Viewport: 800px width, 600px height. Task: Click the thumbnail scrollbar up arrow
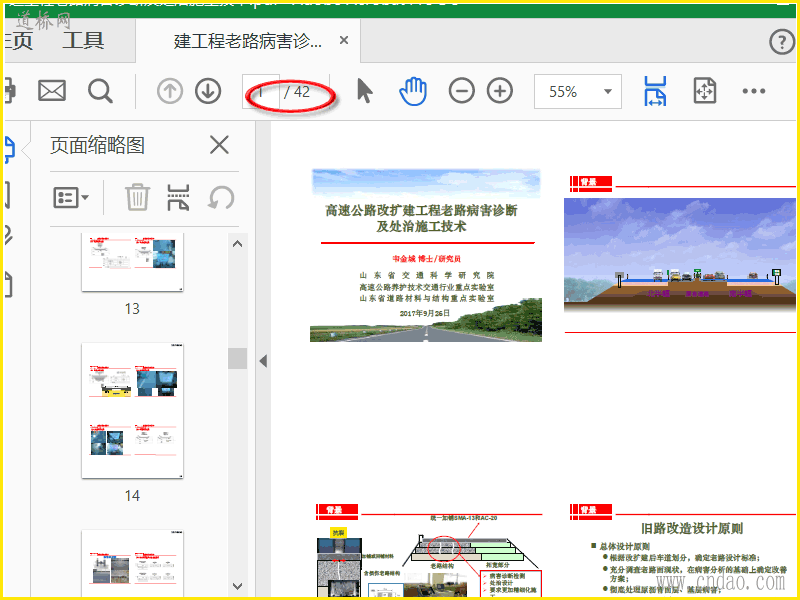tap(237, 244)
